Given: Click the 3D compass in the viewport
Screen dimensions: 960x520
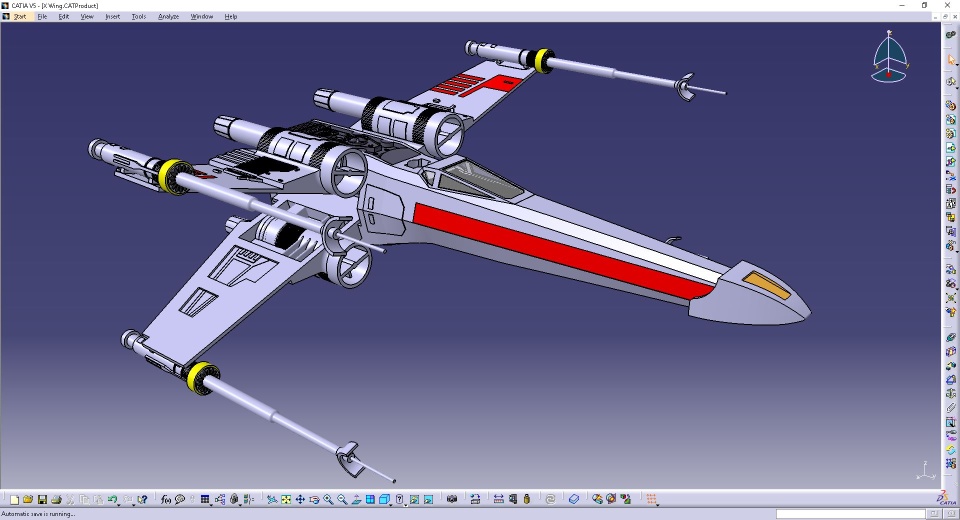Looking at the screenshot, I should [x=890, y=56].
